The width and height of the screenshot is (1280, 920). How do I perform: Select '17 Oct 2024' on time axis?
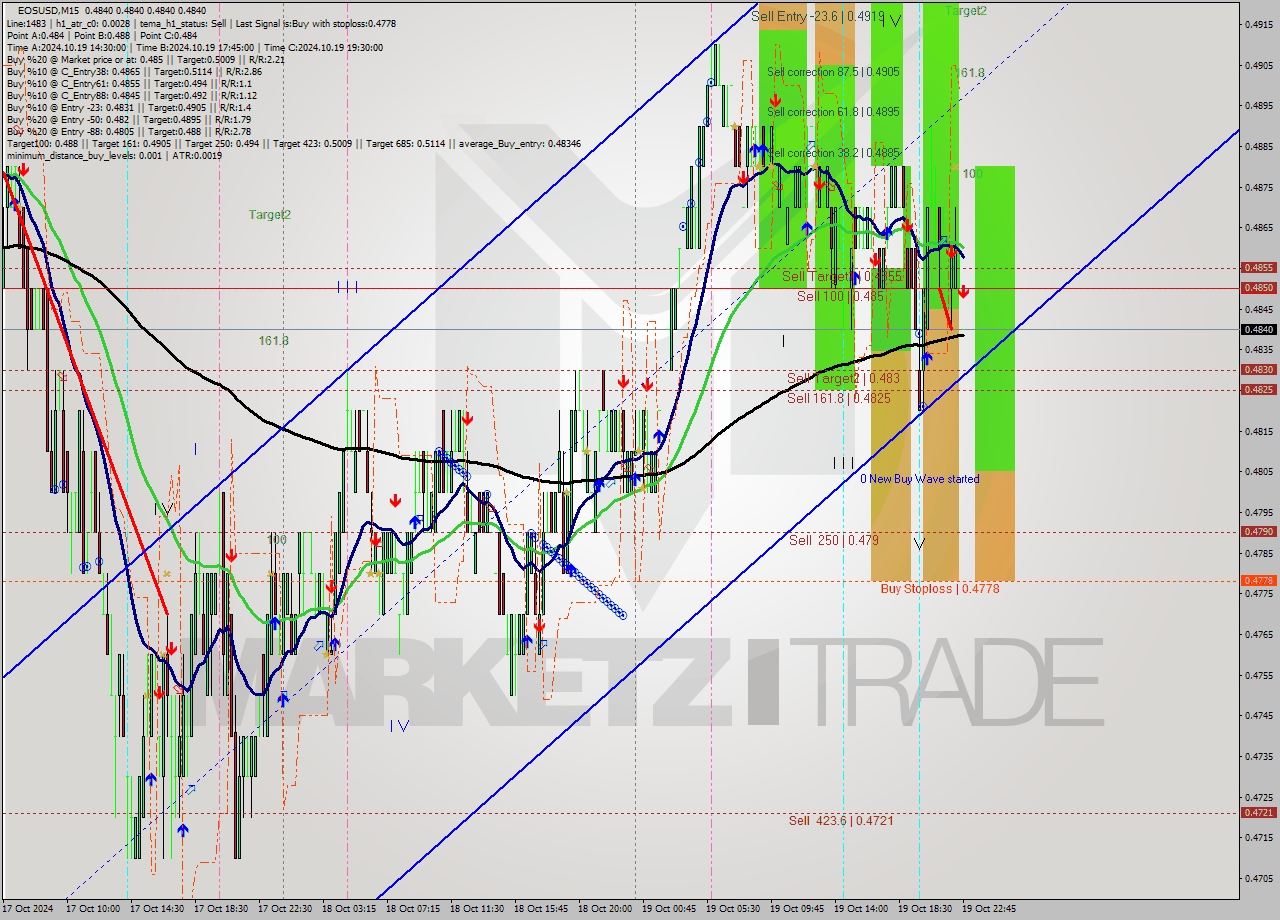coord(27,909)
